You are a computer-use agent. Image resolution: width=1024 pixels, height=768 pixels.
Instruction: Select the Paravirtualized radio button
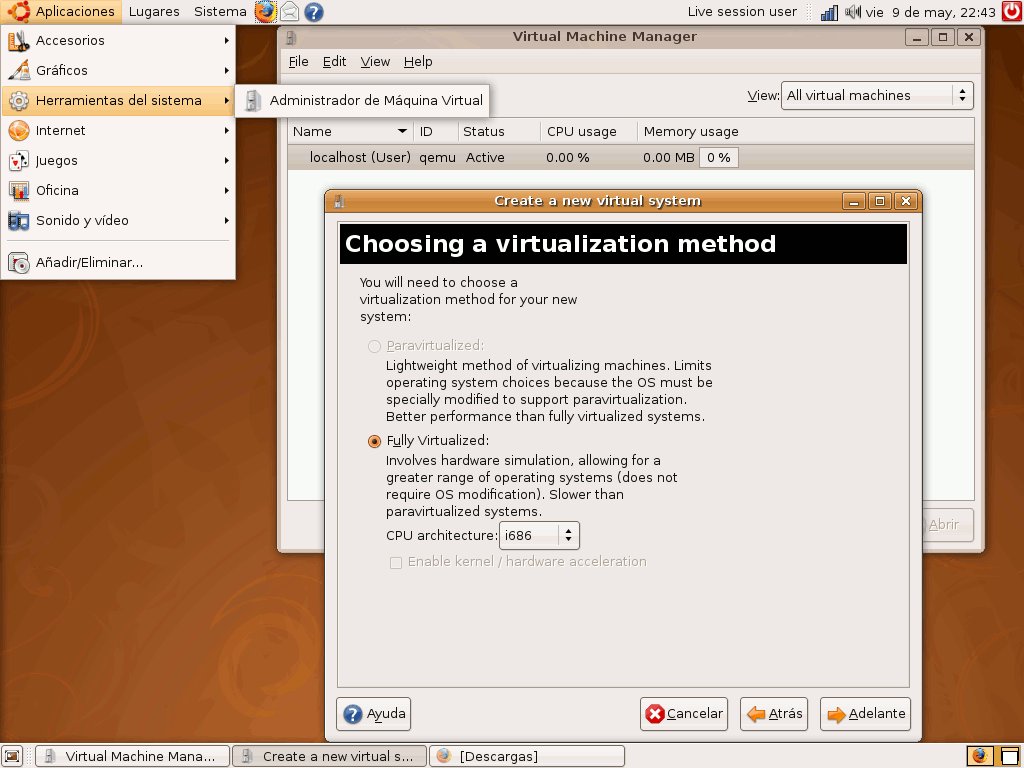pyautogui.click(x=374, y=346)
